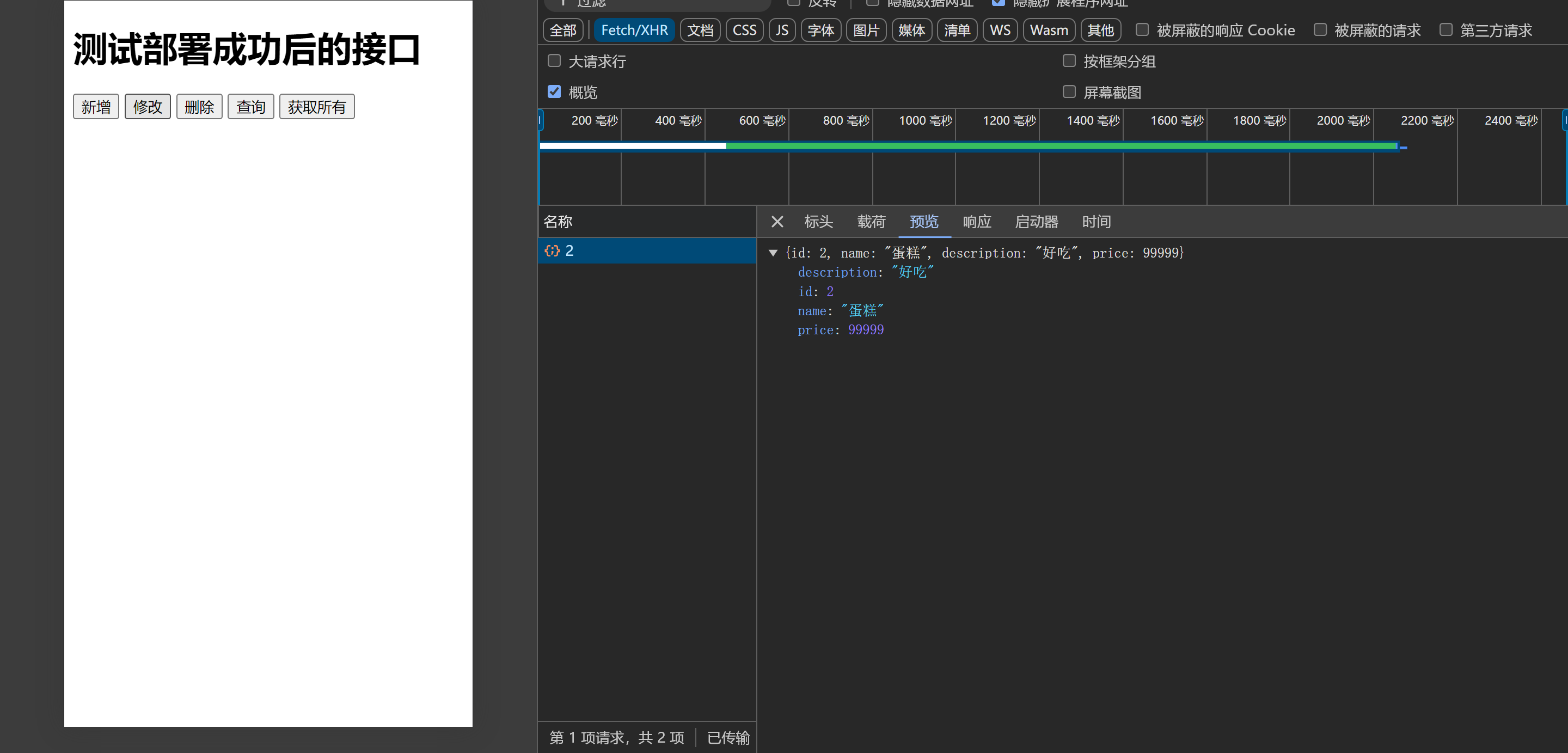Click the 删除 delete button
Screen dimensions: 1568x753
coord(199,107)
